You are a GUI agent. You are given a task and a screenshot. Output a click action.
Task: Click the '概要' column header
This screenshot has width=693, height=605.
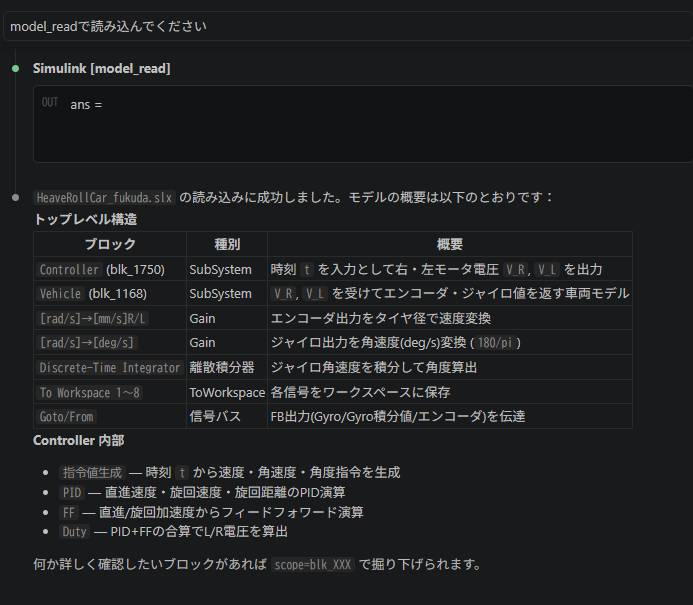click(x=450, y=244)
